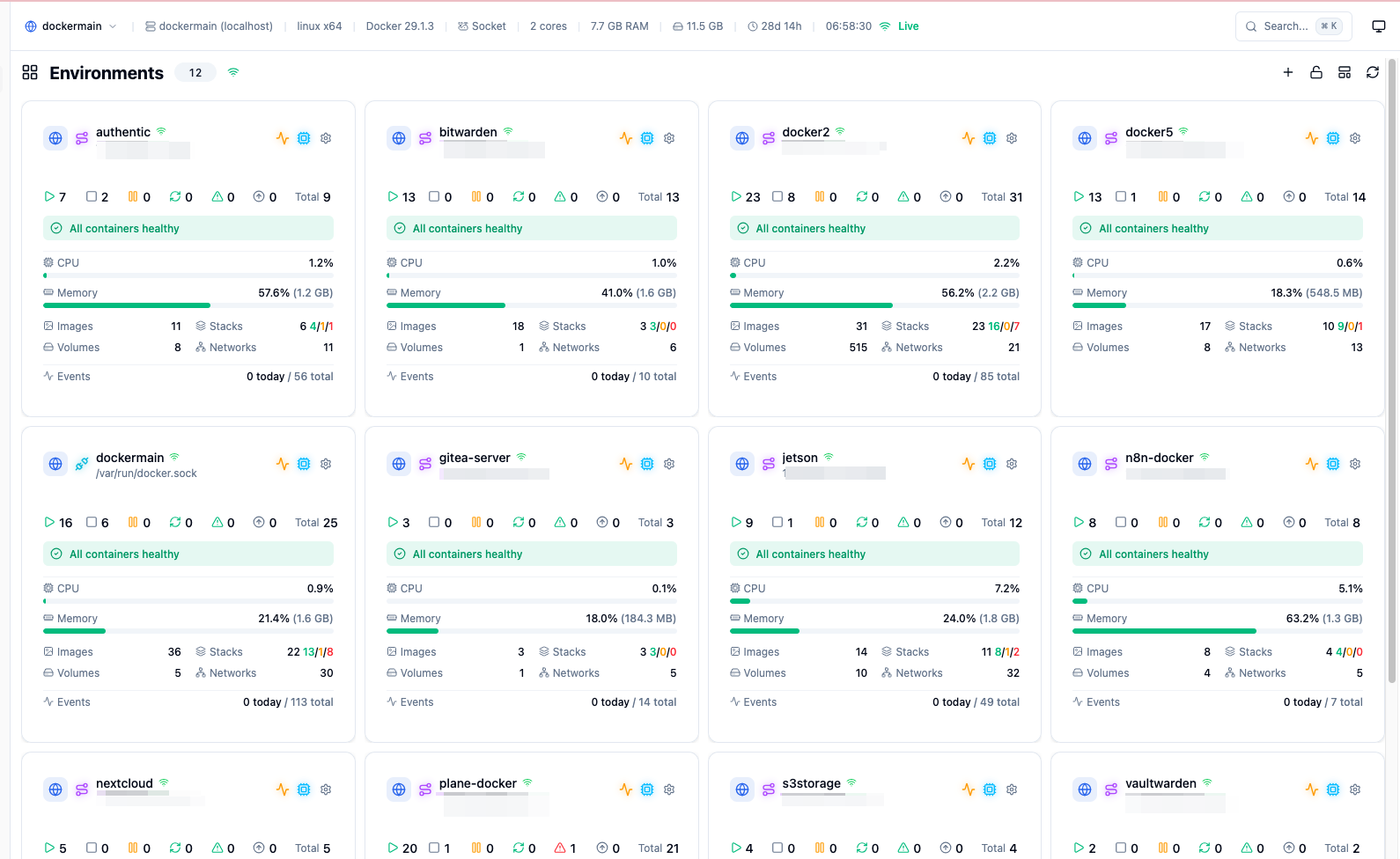
Task: Click the stopped containers count 6 on dockermain
Action: point(98,523)
